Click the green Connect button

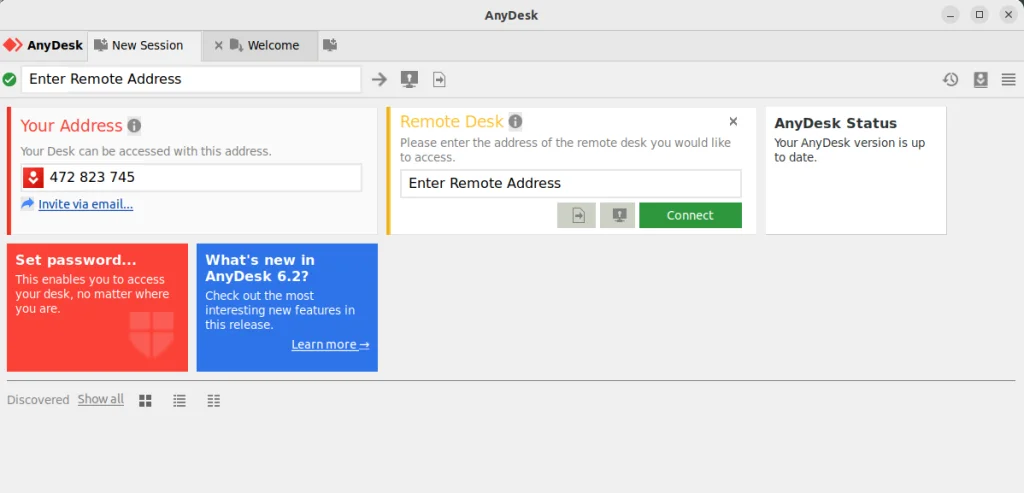click(x=690, y=215)
